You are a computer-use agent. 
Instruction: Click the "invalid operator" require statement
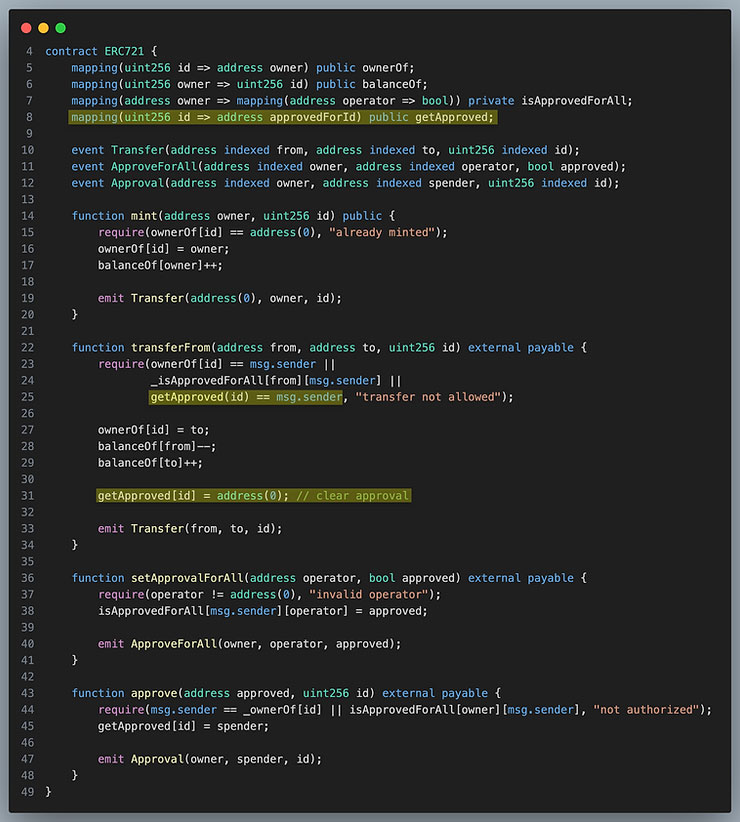[269, 594]
